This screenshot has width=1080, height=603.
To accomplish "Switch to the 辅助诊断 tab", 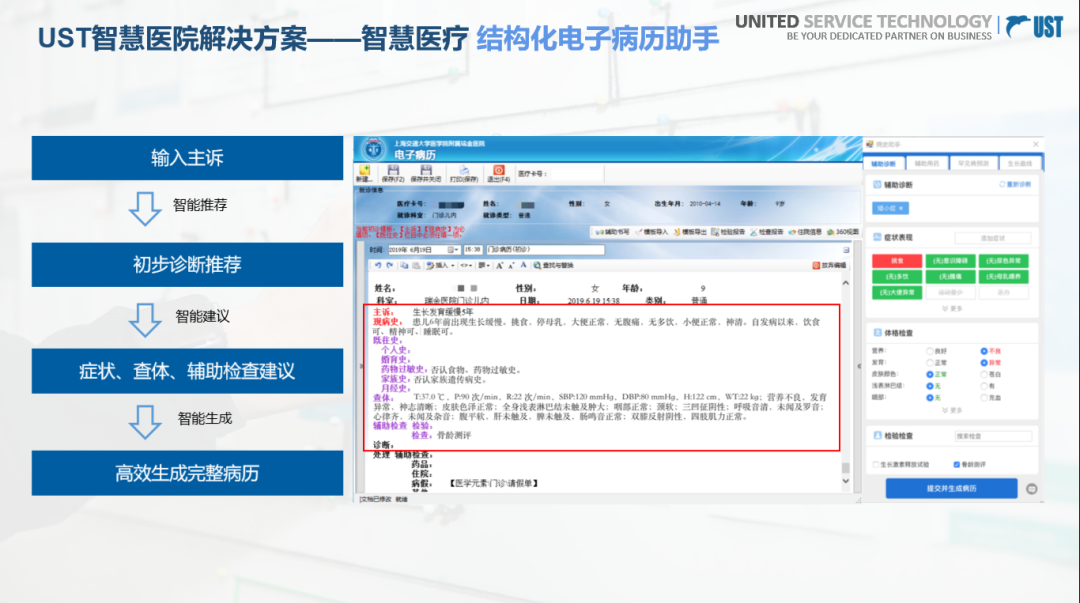I will click(884, 163).
